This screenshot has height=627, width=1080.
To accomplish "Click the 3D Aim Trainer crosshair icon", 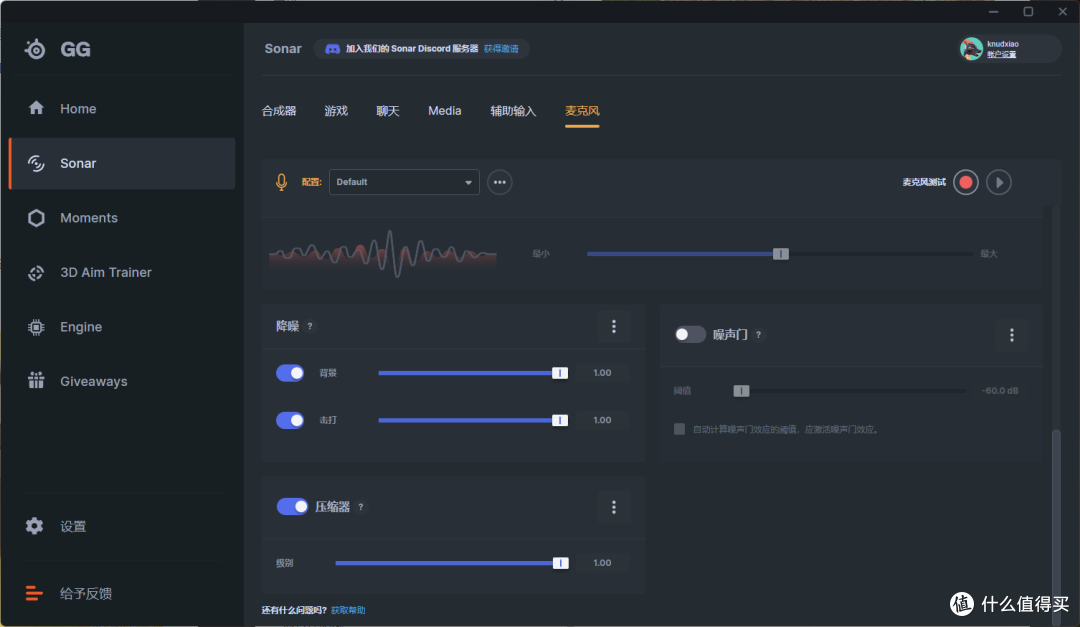I will [36, 273].
